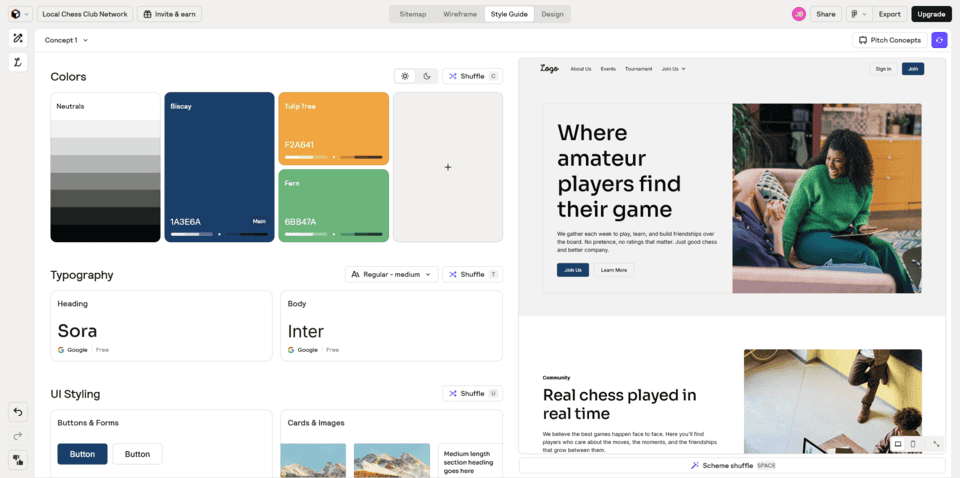Viewport: 960px width, 478px height.
Task: Select the Tulip Tree F2A641 swatch
Action: (x=333, y=128)
